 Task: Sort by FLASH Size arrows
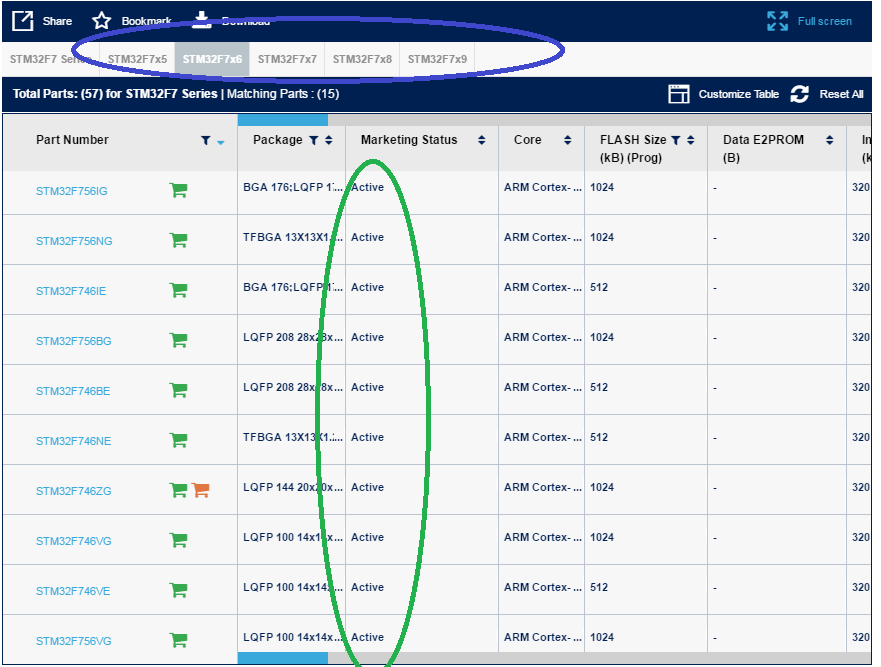691,140
